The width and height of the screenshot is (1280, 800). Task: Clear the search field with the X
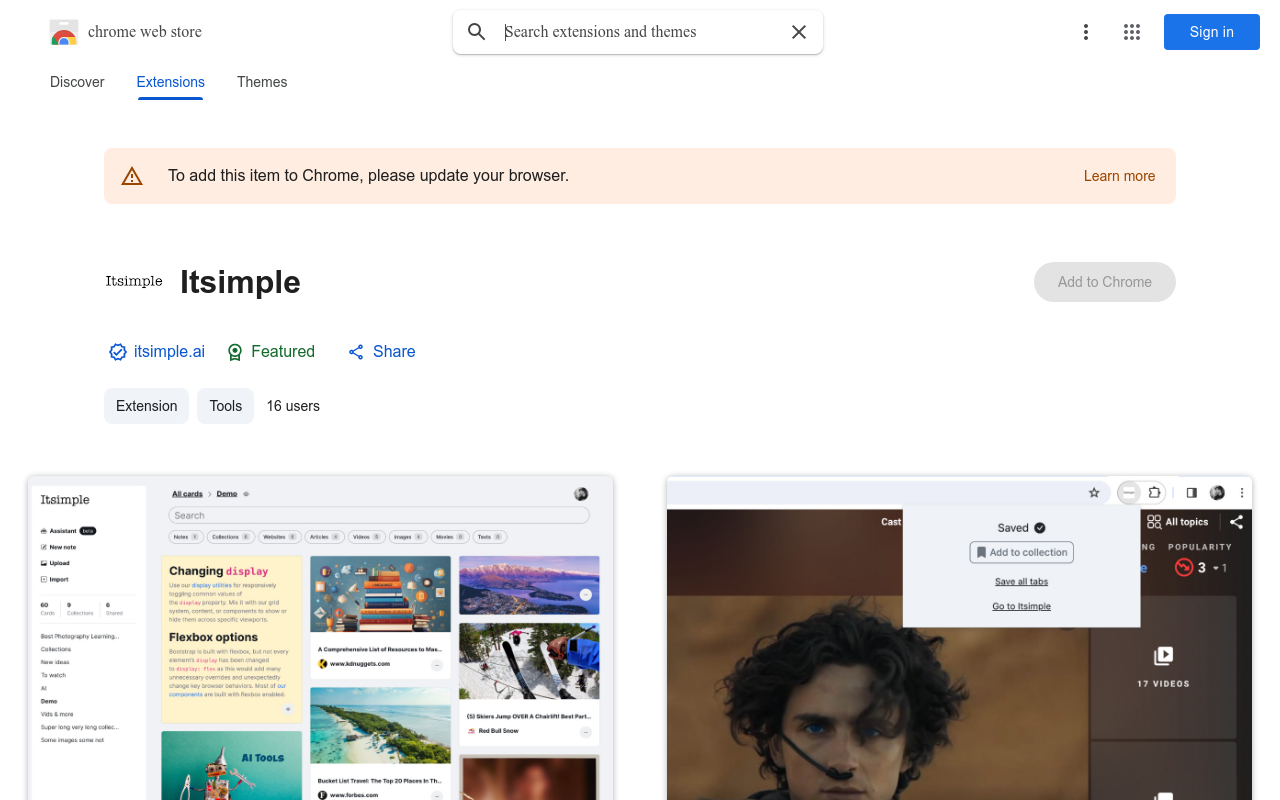[x=799, y=32]
